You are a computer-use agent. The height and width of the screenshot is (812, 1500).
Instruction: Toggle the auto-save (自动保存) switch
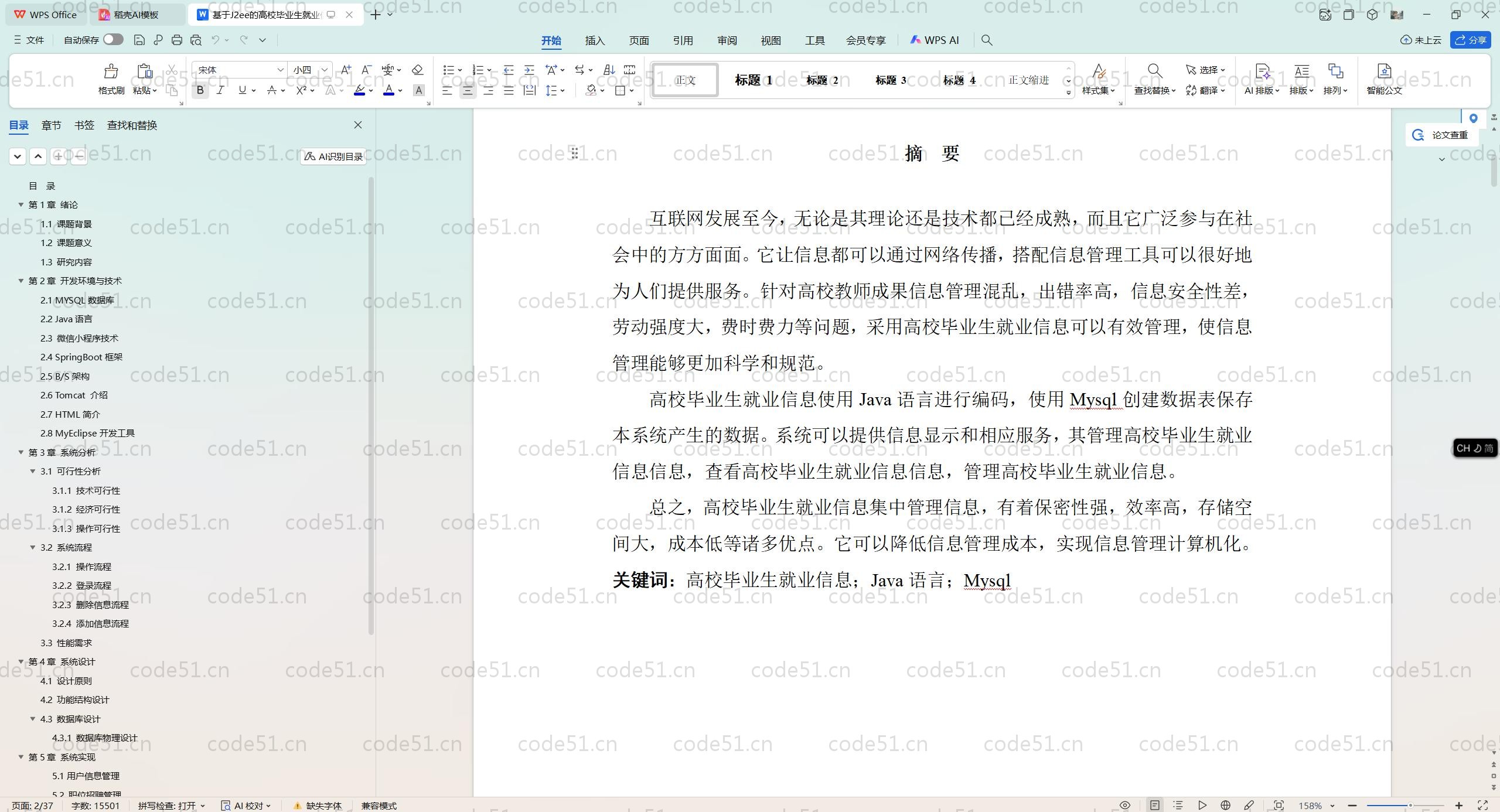click(113, 39)
